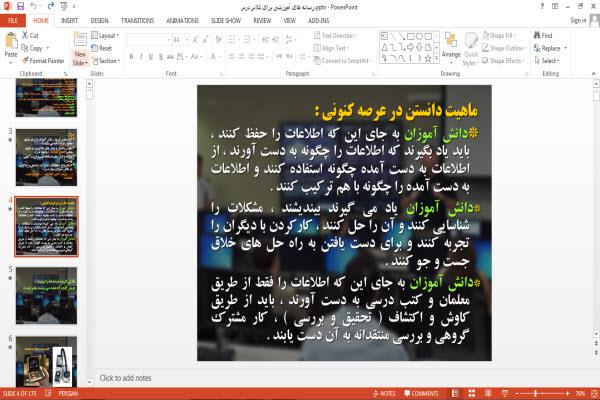Image resolution: width=600 pixels, height=400 pixels.
Task: Click the zoom slider handle
Action: click(x=536, y=393)
